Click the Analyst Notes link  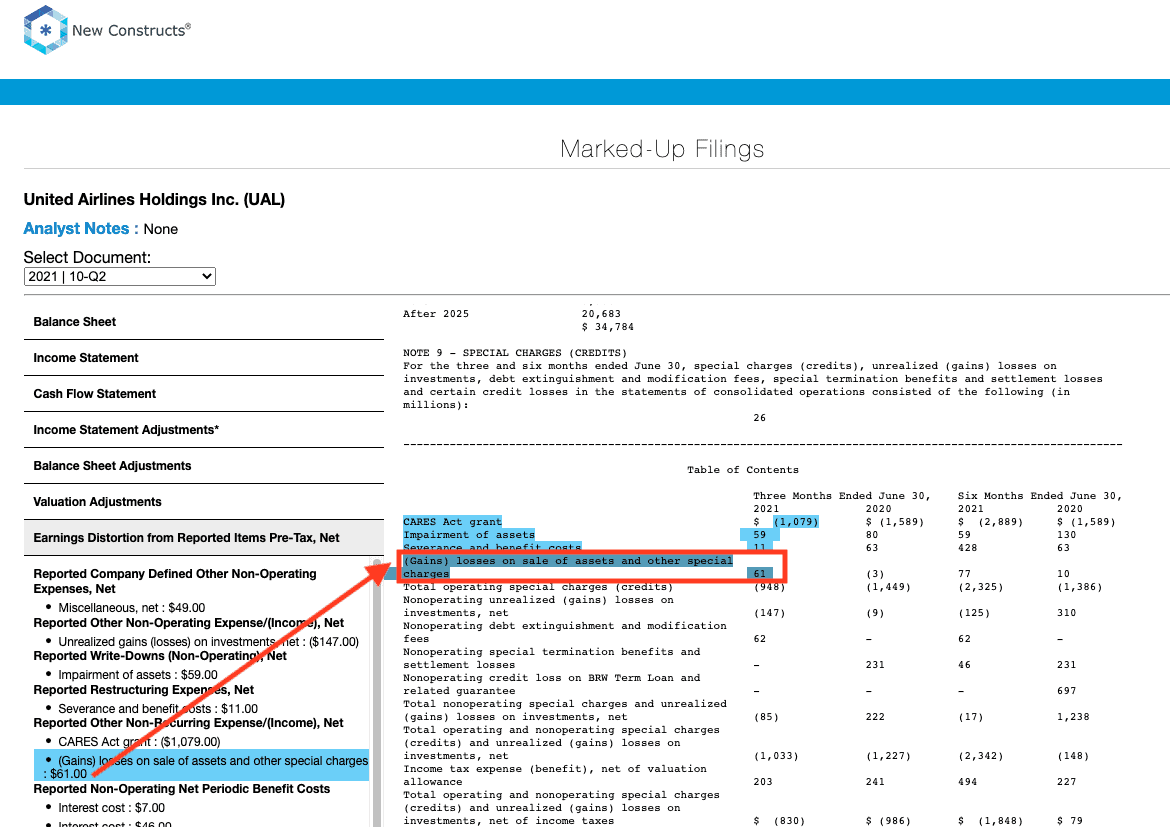click(81, 228)
